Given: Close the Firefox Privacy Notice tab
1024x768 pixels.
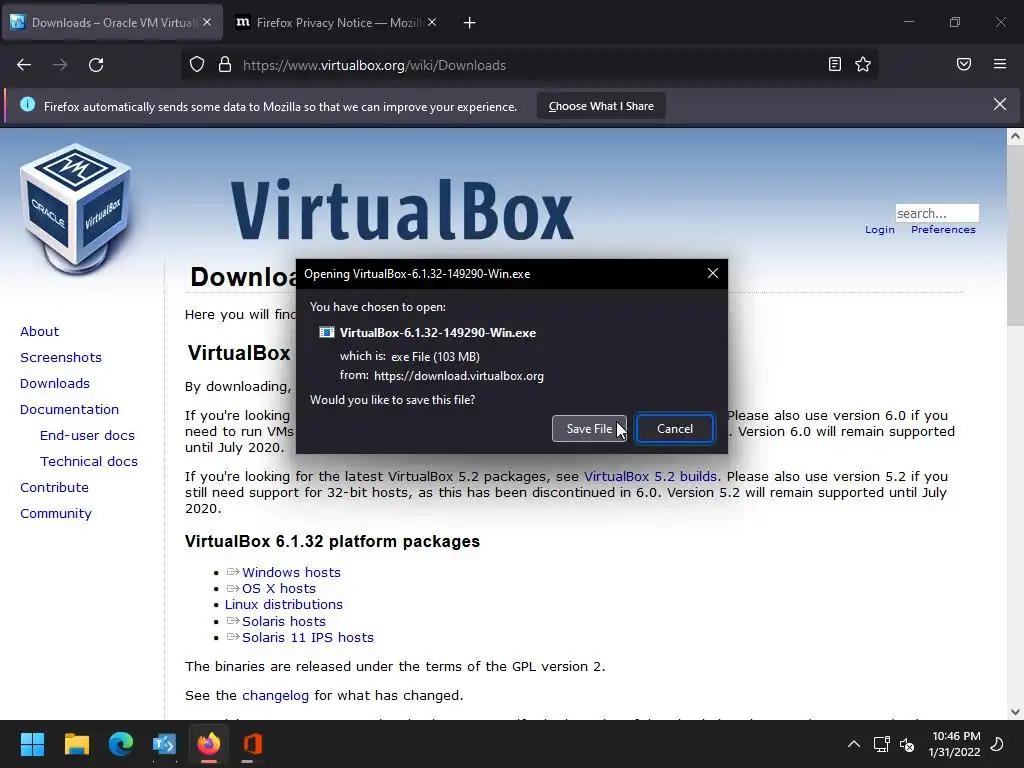Looking at the screenshot, I should pyautogui.click(x=432, y=22).
